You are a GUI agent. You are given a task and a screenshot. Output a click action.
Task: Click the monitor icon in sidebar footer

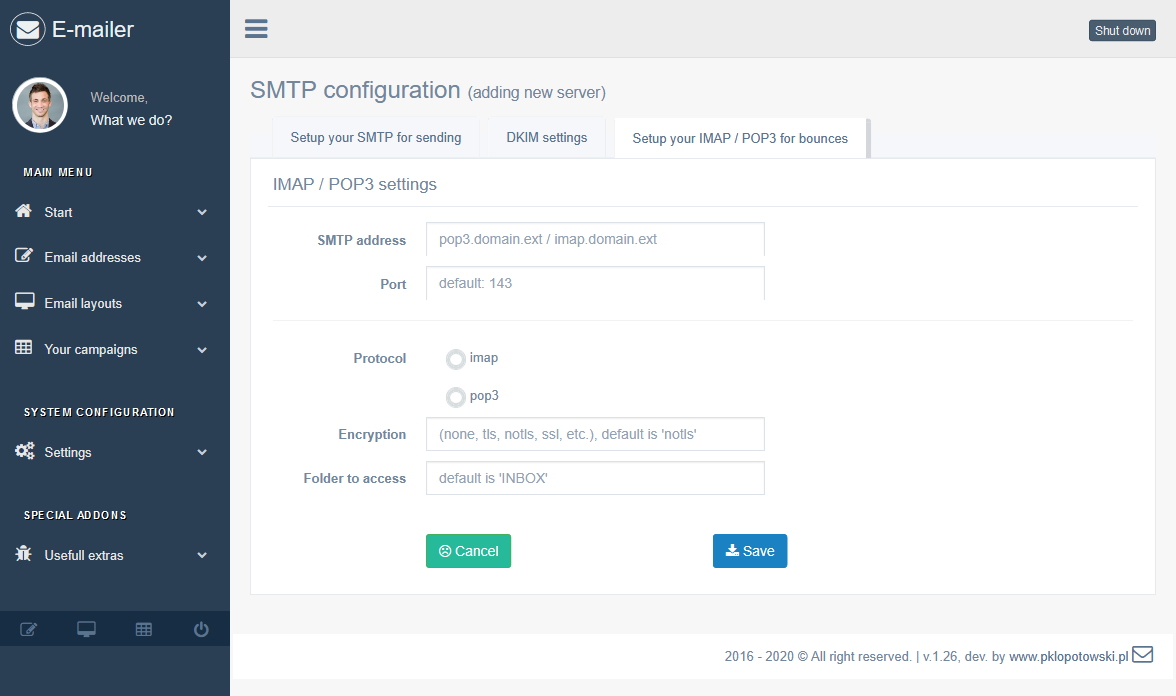point(86,629)
